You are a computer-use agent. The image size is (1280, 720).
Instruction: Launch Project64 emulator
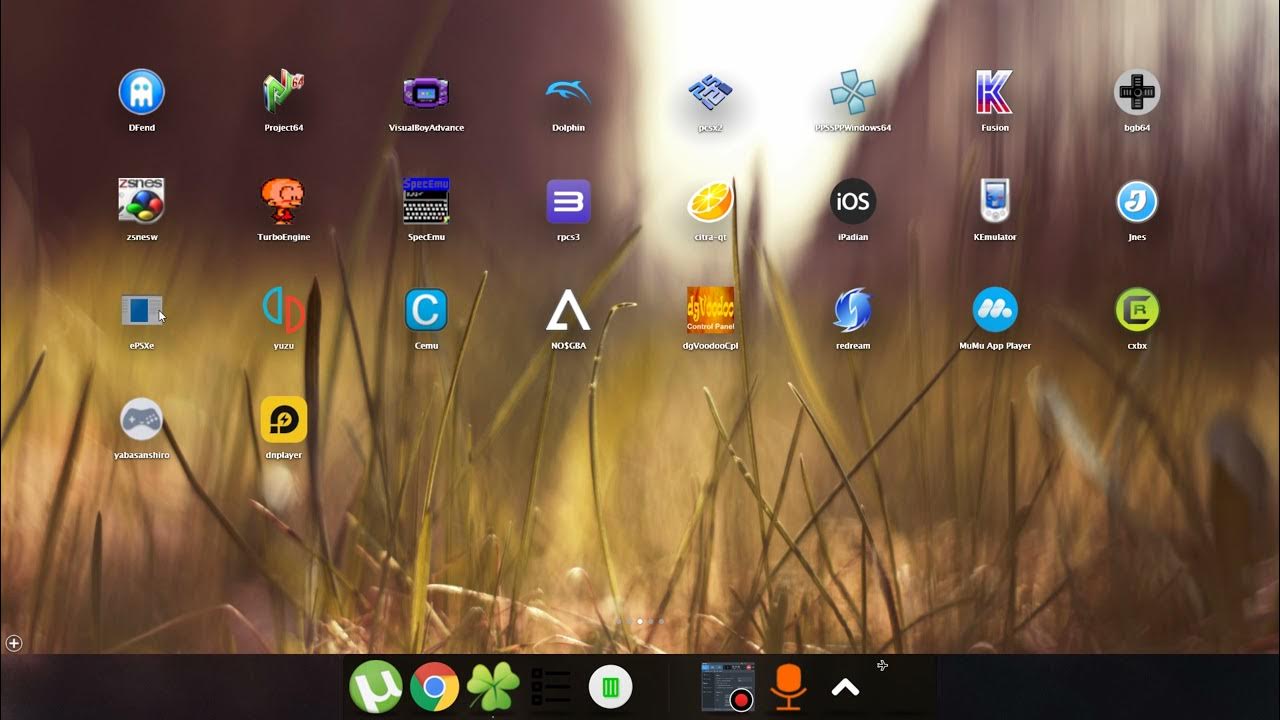[284, 92]
